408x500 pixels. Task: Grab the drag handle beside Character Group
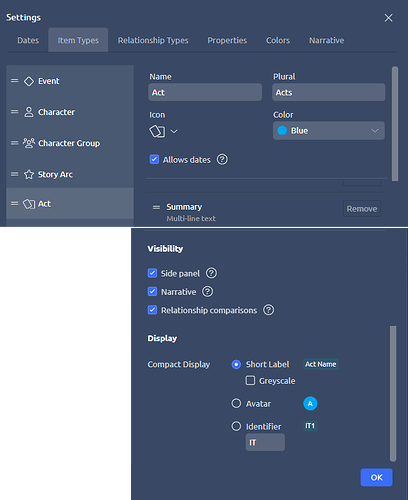(x=14, y=143)
